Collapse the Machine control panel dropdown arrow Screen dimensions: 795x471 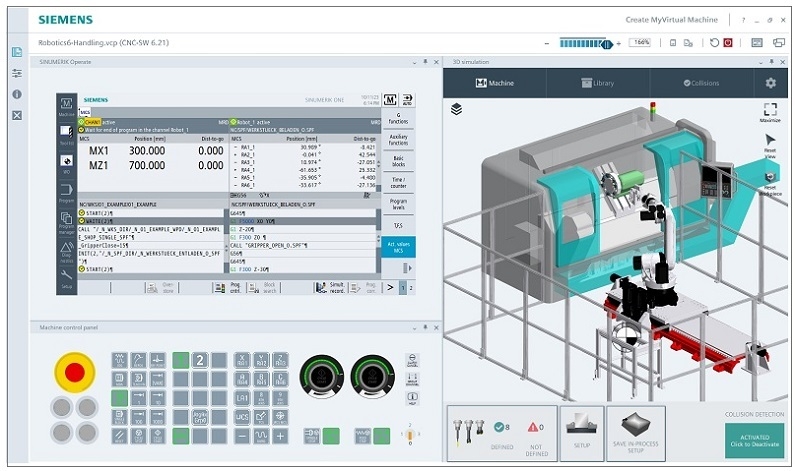(415, 328)
